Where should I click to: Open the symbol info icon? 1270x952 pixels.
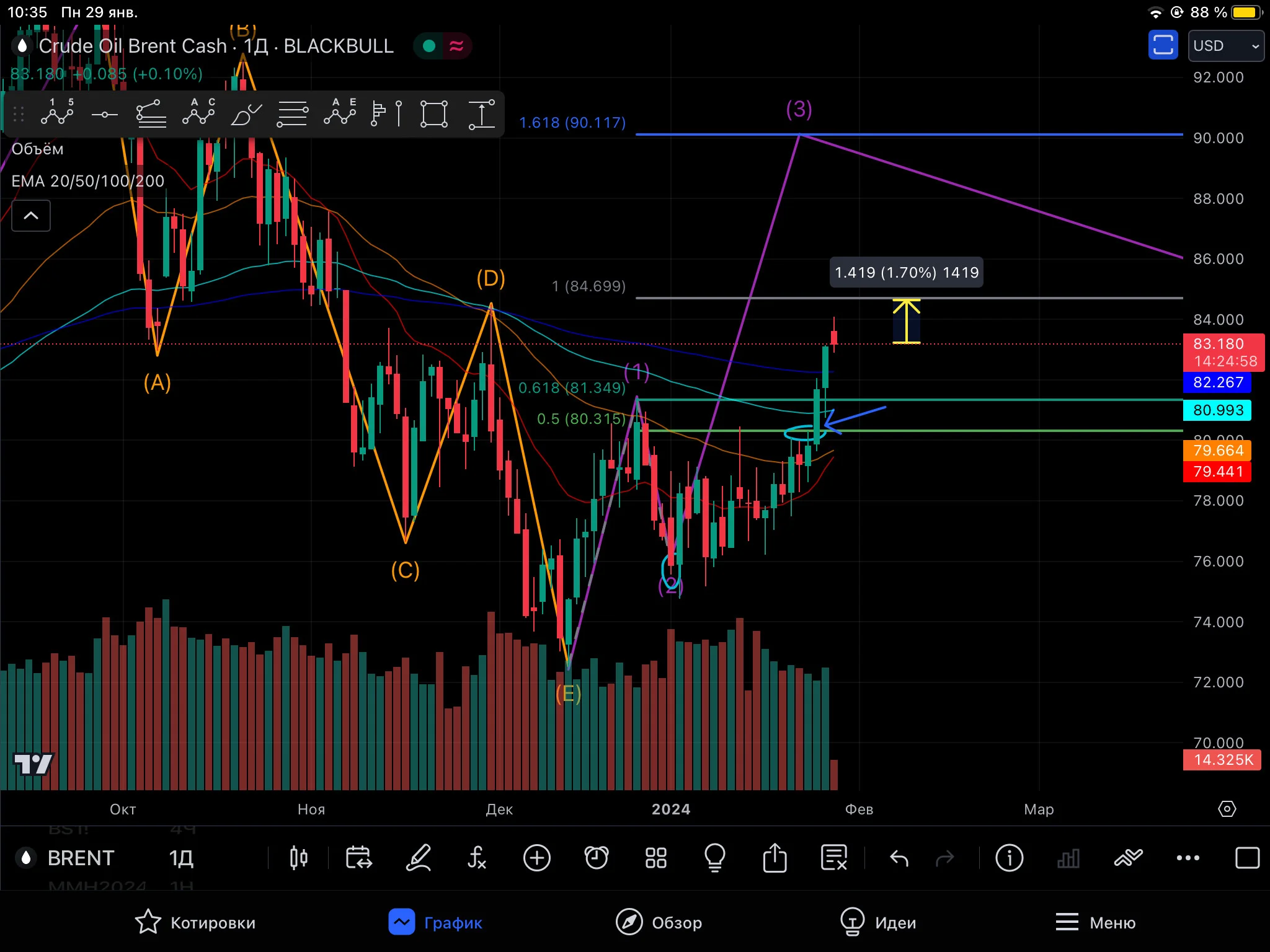click(x=1009, y=858)
